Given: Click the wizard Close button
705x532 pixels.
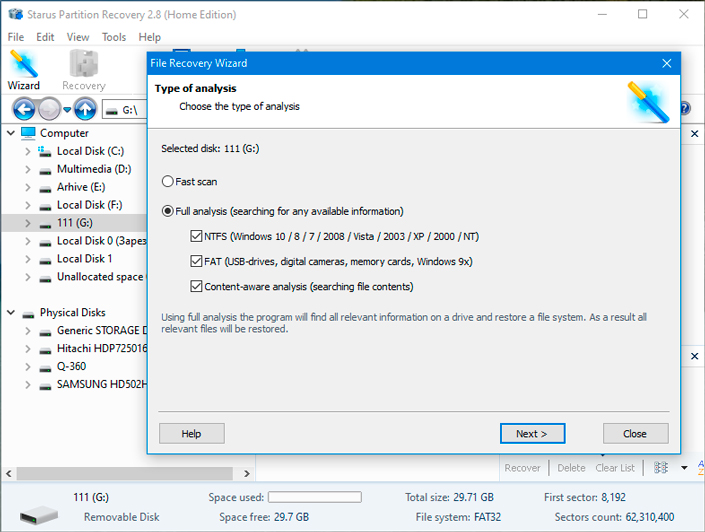Looking at the screenshot, I should (635, 434).
